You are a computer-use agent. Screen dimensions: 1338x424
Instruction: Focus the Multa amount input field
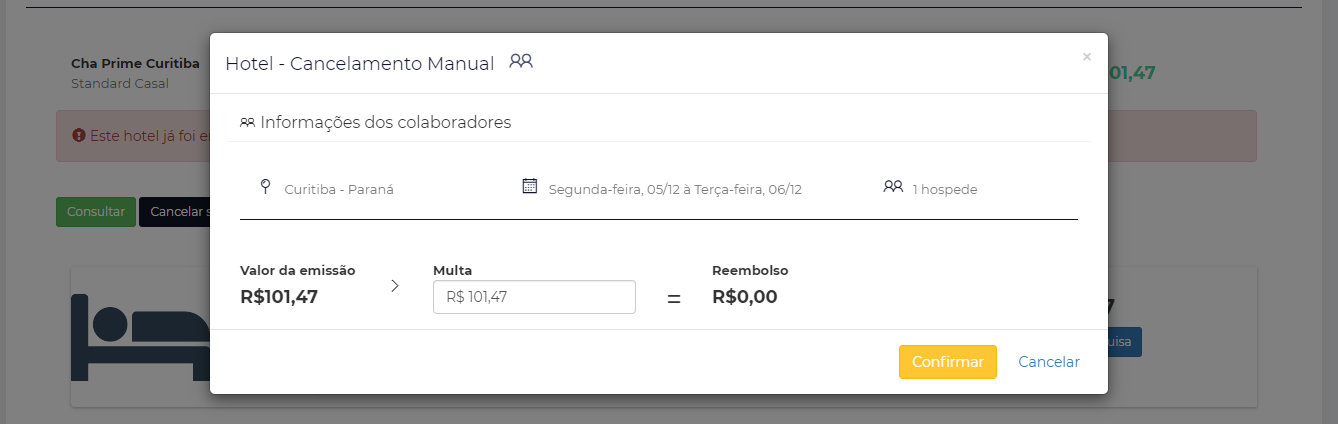point(534,297)
